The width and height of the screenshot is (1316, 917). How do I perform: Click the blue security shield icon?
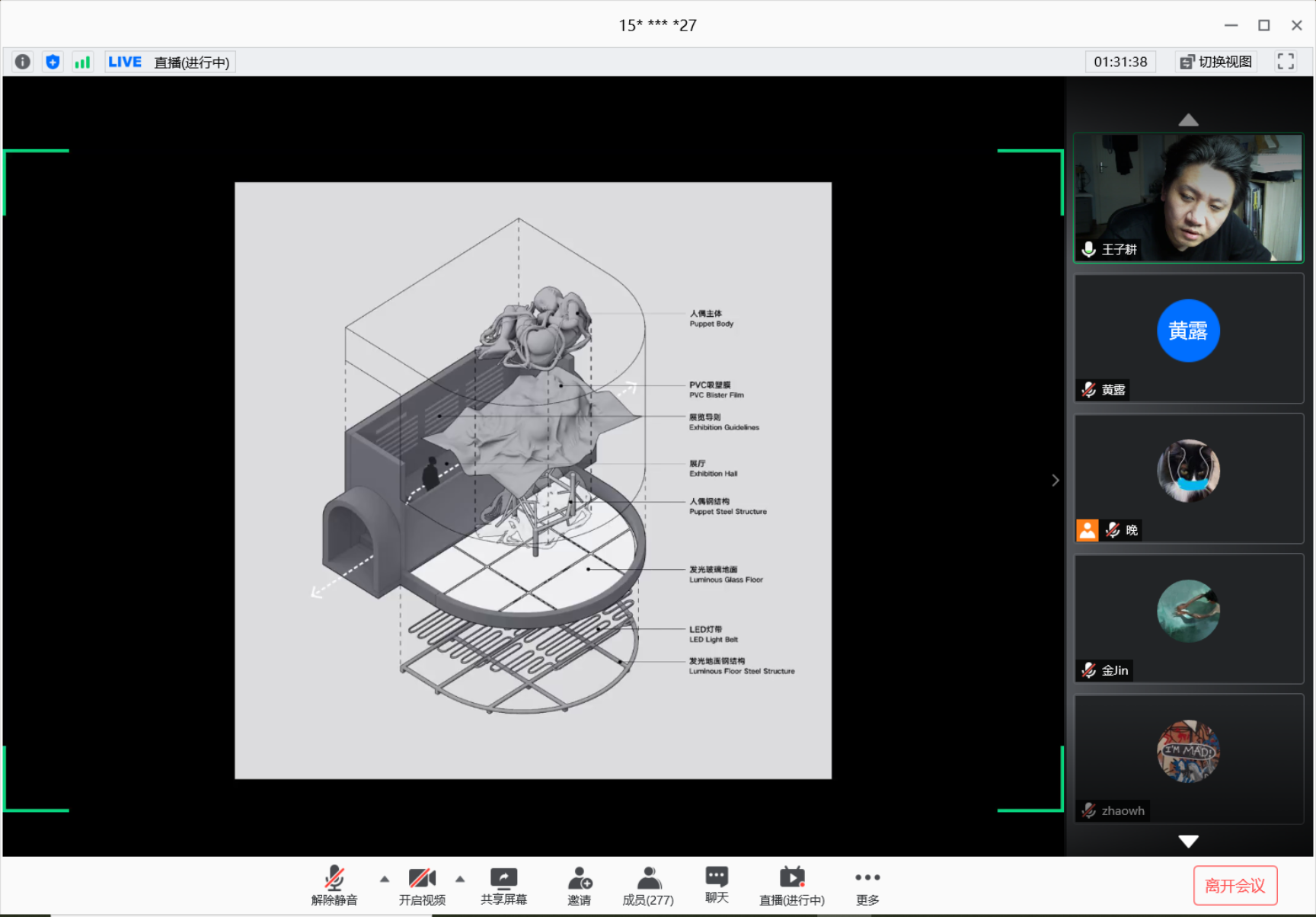[x=53, y=62]
